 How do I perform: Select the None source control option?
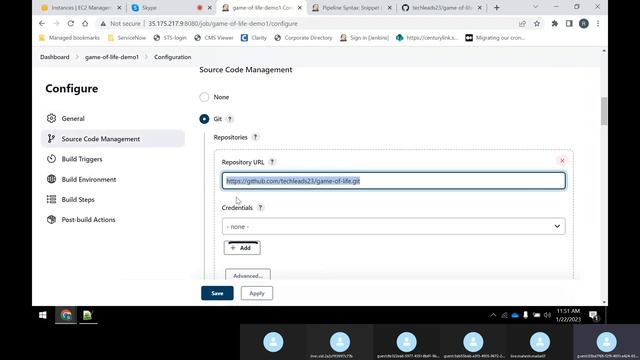[204, 97]
